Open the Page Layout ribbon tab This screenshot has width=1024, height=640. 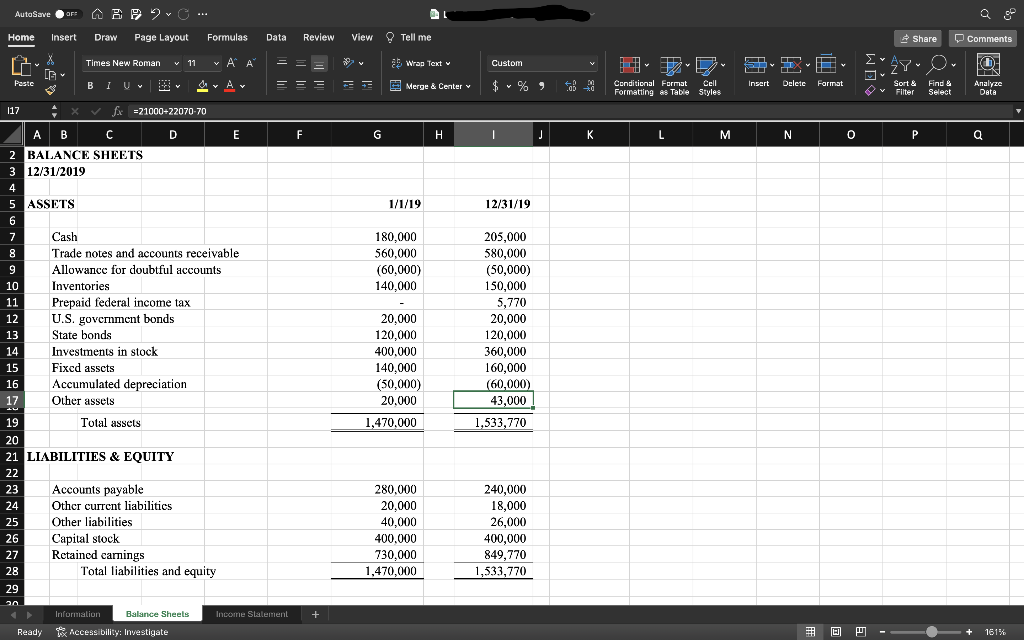tap(161, 37)
